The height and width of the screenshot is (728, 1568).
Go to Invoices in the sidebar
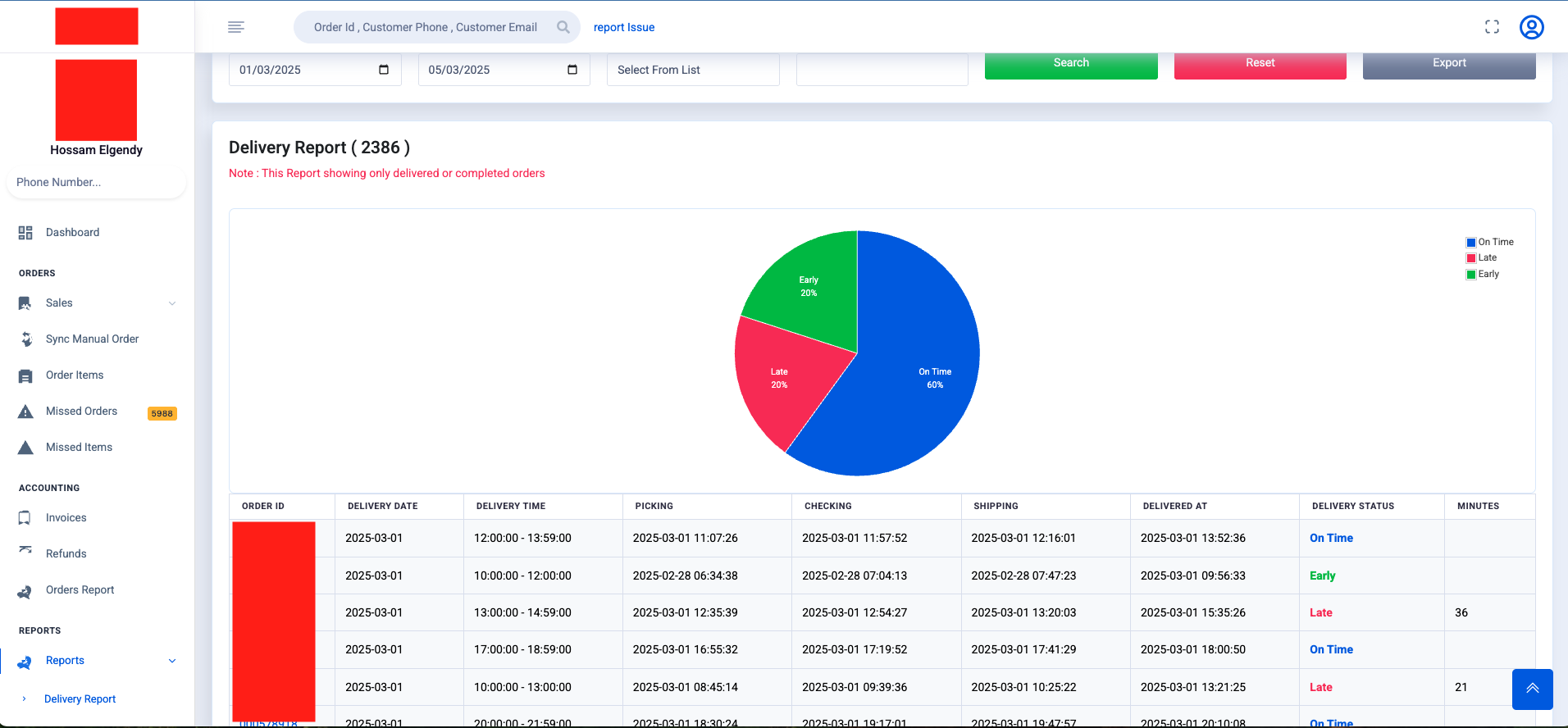click(x=66, y=518)
